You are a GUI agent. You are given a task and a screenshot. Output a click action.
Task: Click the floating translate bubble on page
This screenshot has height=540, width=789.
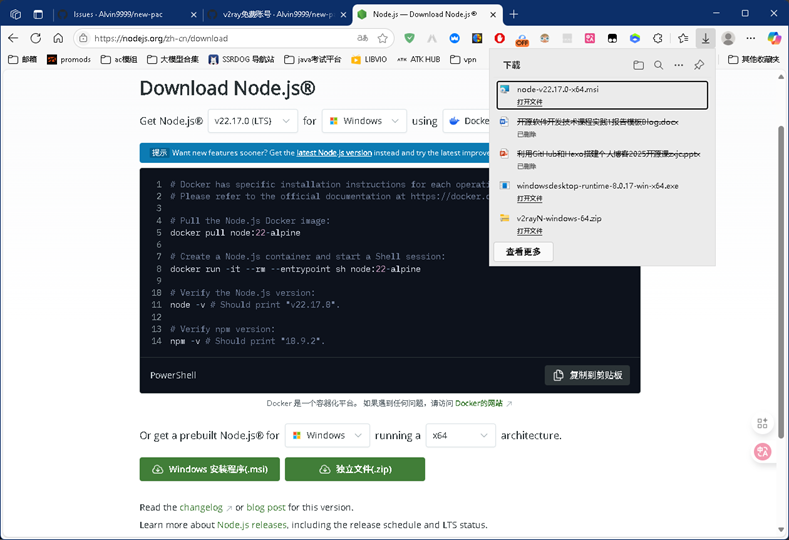[762, 451]
